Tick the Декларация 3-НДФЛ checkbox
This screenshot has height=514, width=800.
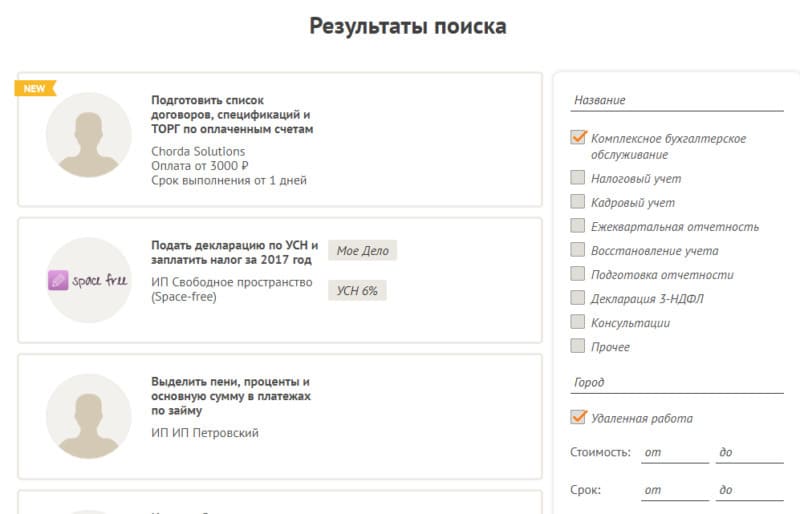click(578, 298)
